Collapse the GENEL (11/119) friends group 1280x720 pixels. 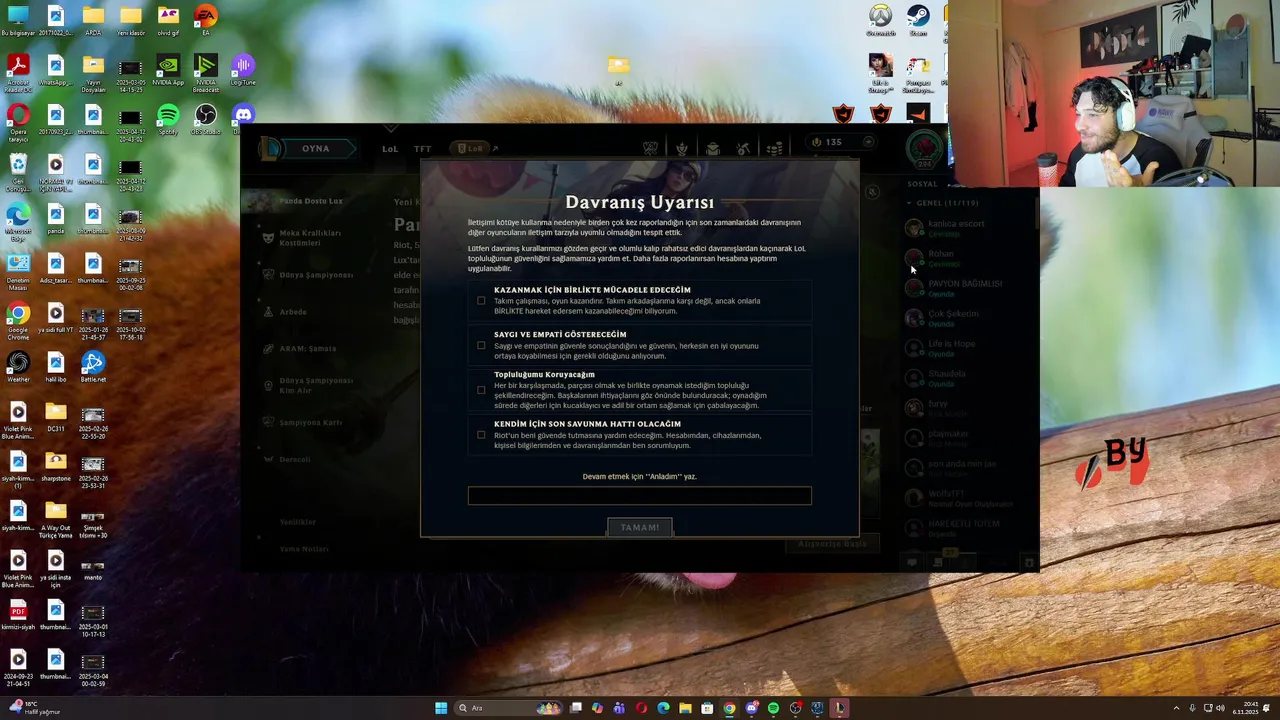coord(943,203)
